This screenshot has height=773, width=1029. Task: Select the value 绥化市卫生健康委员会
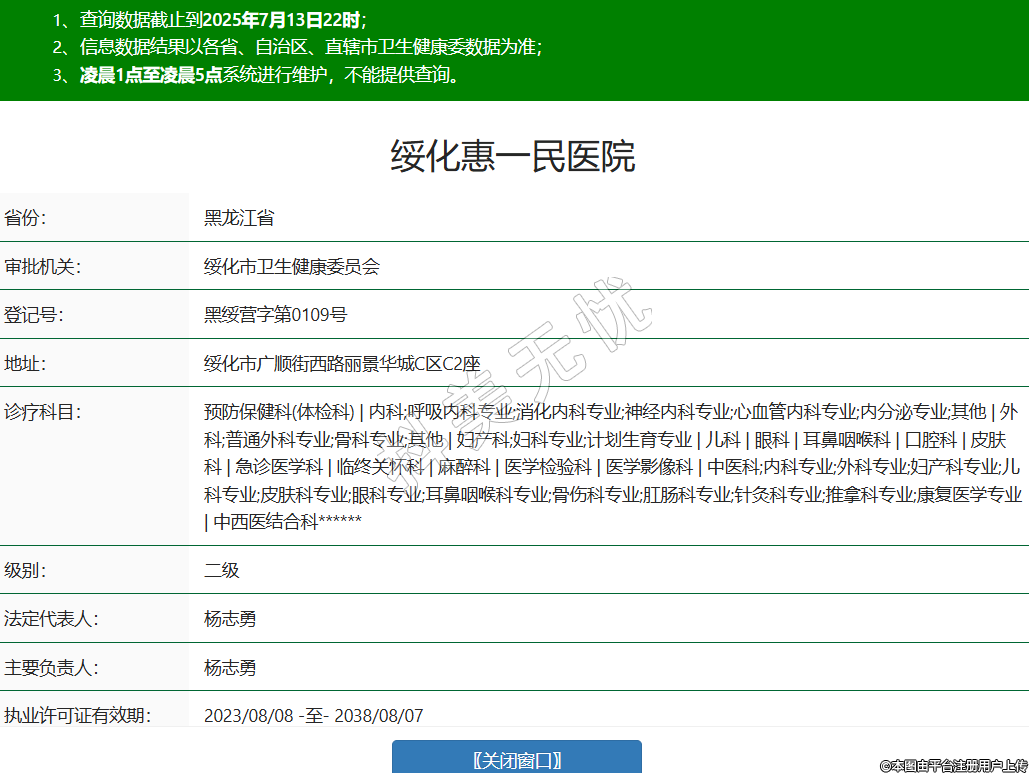[x=292, y=266]
